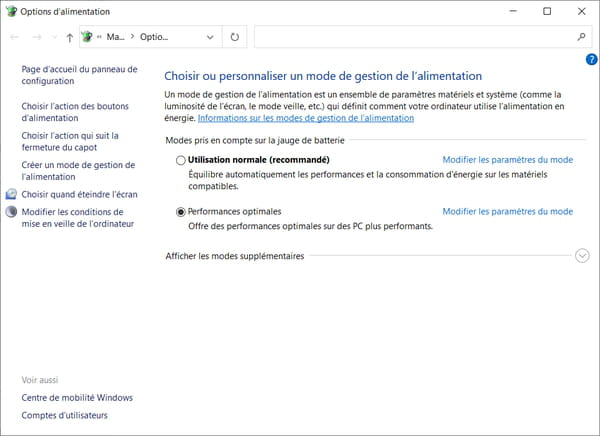Click the search magnifier icon
Image resolution: width=600 pixels, height=436 pixels.
581,37
